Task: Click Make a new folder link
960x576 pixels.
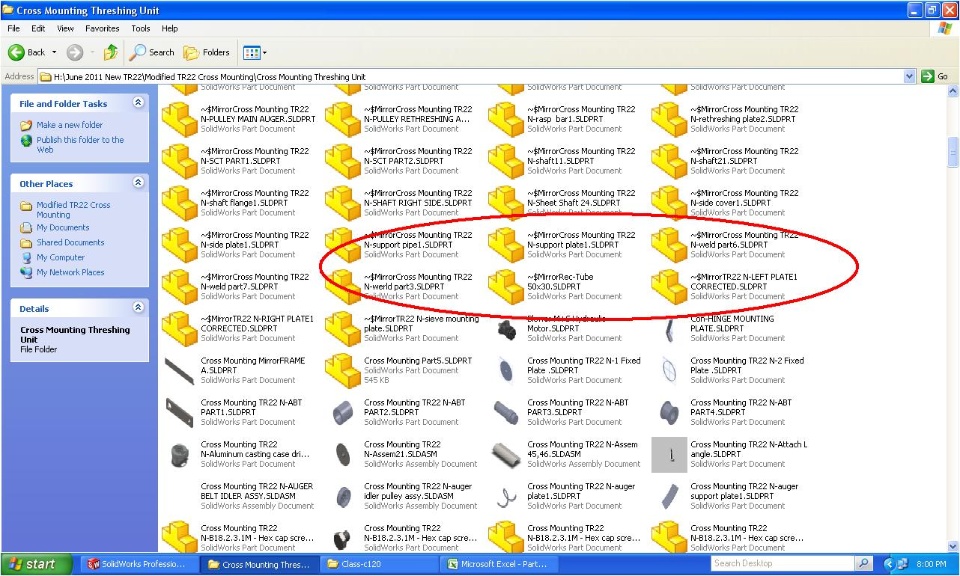Action: pyautogui.click(x=69, y=125)
